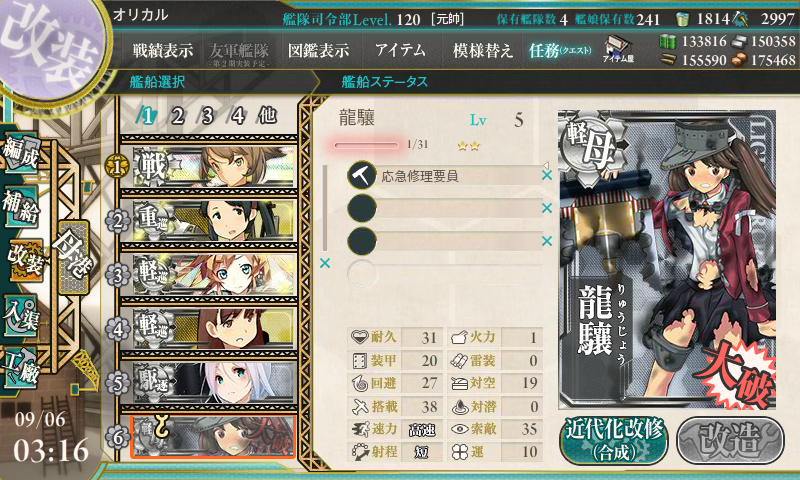Image resolution: width=800 pixels, height=480 pixels.
Task: Open 図鑑表示 encyclopedia menu
Action: (318, 50)
